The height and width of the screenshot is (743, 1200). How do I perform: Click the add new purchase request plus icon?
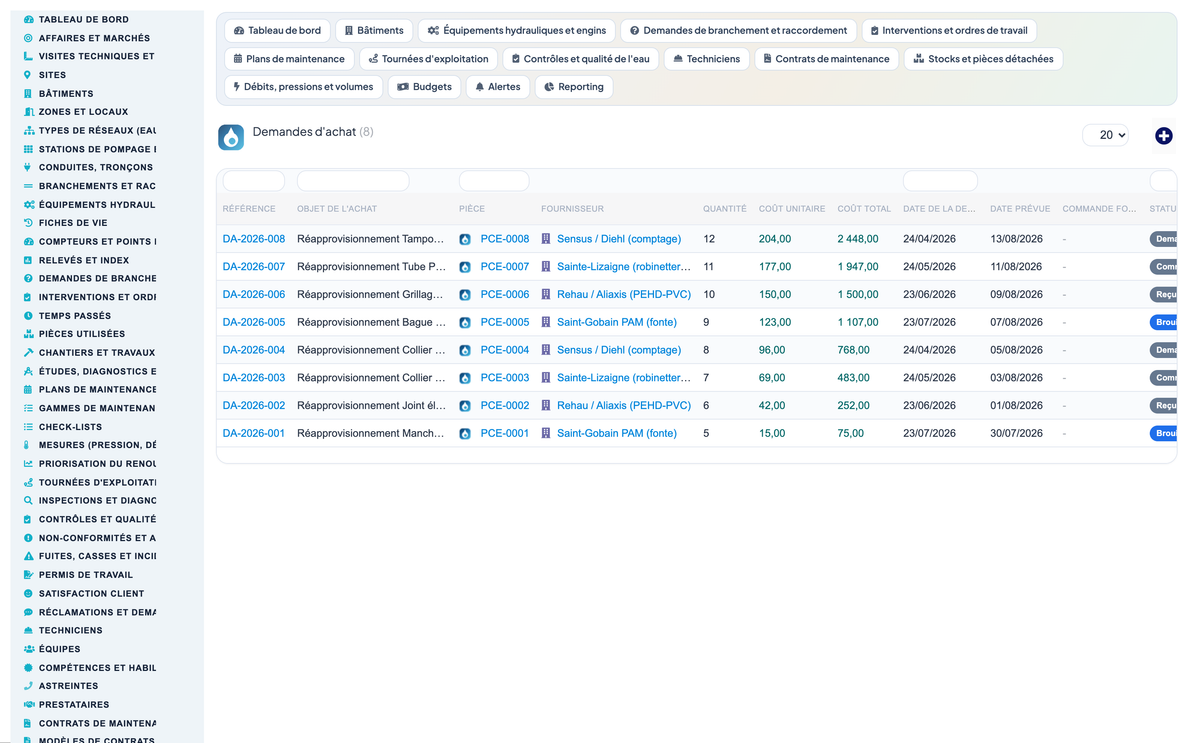tap(1163, 135)
